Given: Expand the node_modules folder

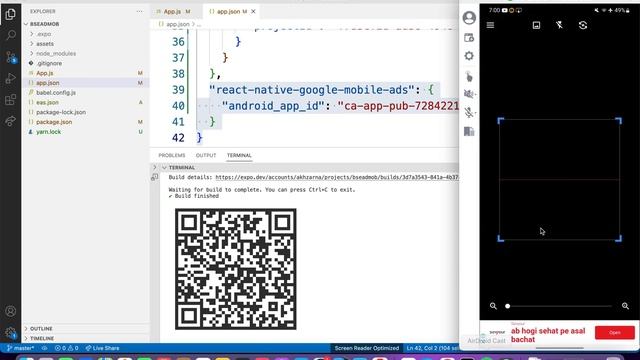Looking at the screenshot, I should [x=56, y=53].
